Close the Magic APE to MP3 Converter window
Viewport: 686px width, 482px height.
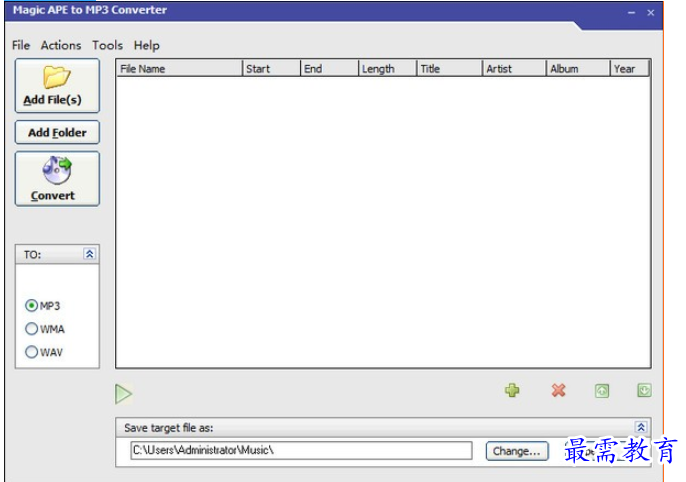tap(651, 13)
